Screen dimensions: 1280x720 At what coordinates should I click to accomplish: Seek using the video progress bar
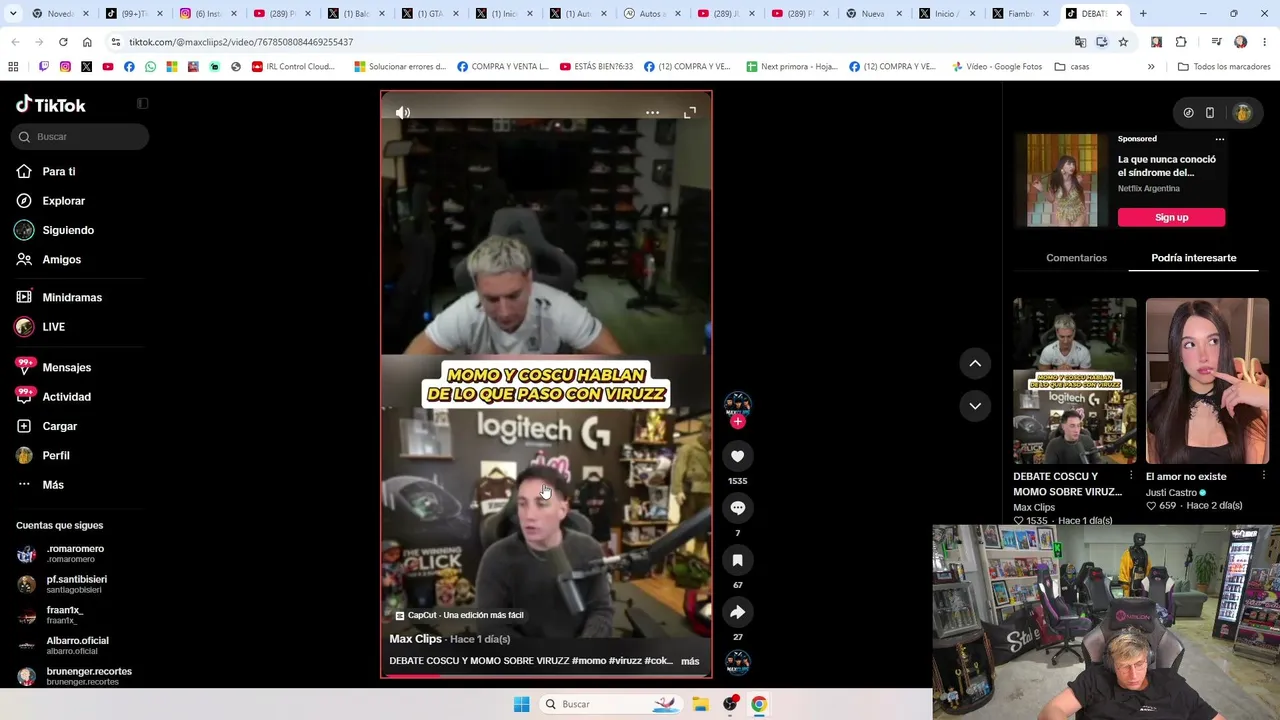point(546,675)
